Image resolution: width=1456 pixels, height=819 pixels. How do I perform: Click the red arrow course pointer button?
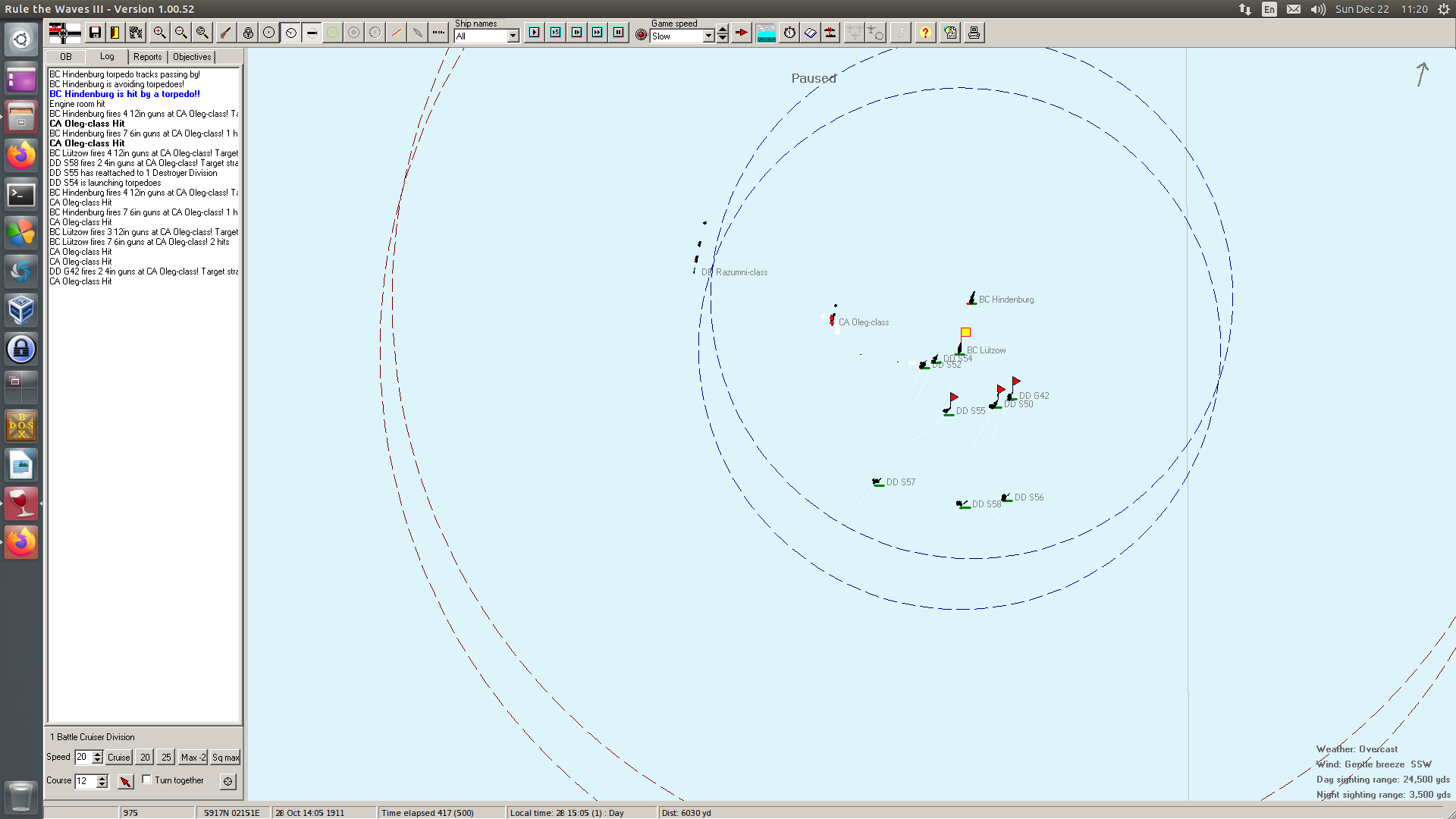(x=126, y=781)
